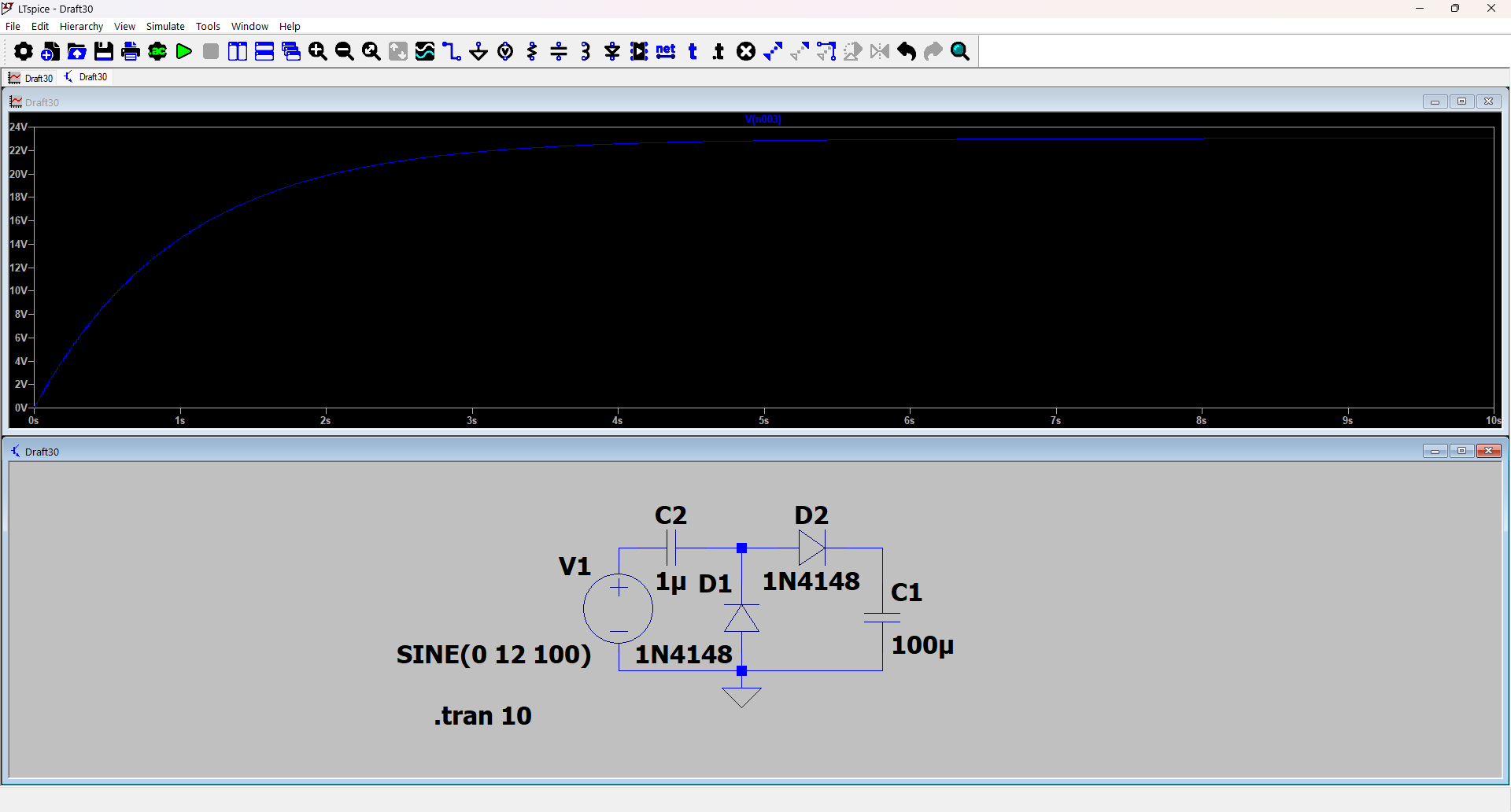Minimize the waveform pane
The image size is (1511, 812).
[x=1435, y=101]
